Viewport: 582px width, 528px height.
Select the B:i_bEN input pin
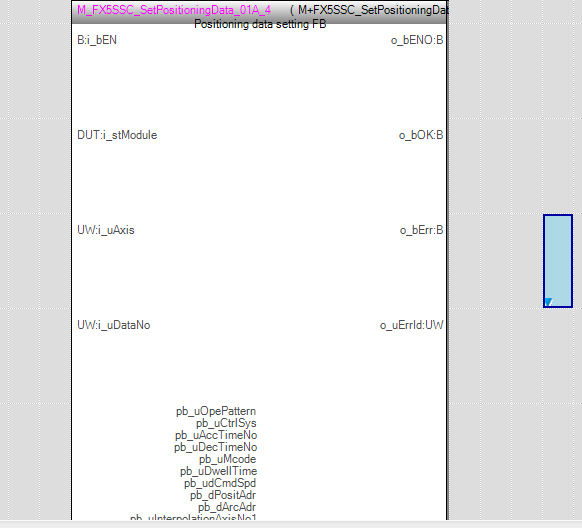(97, 40)
